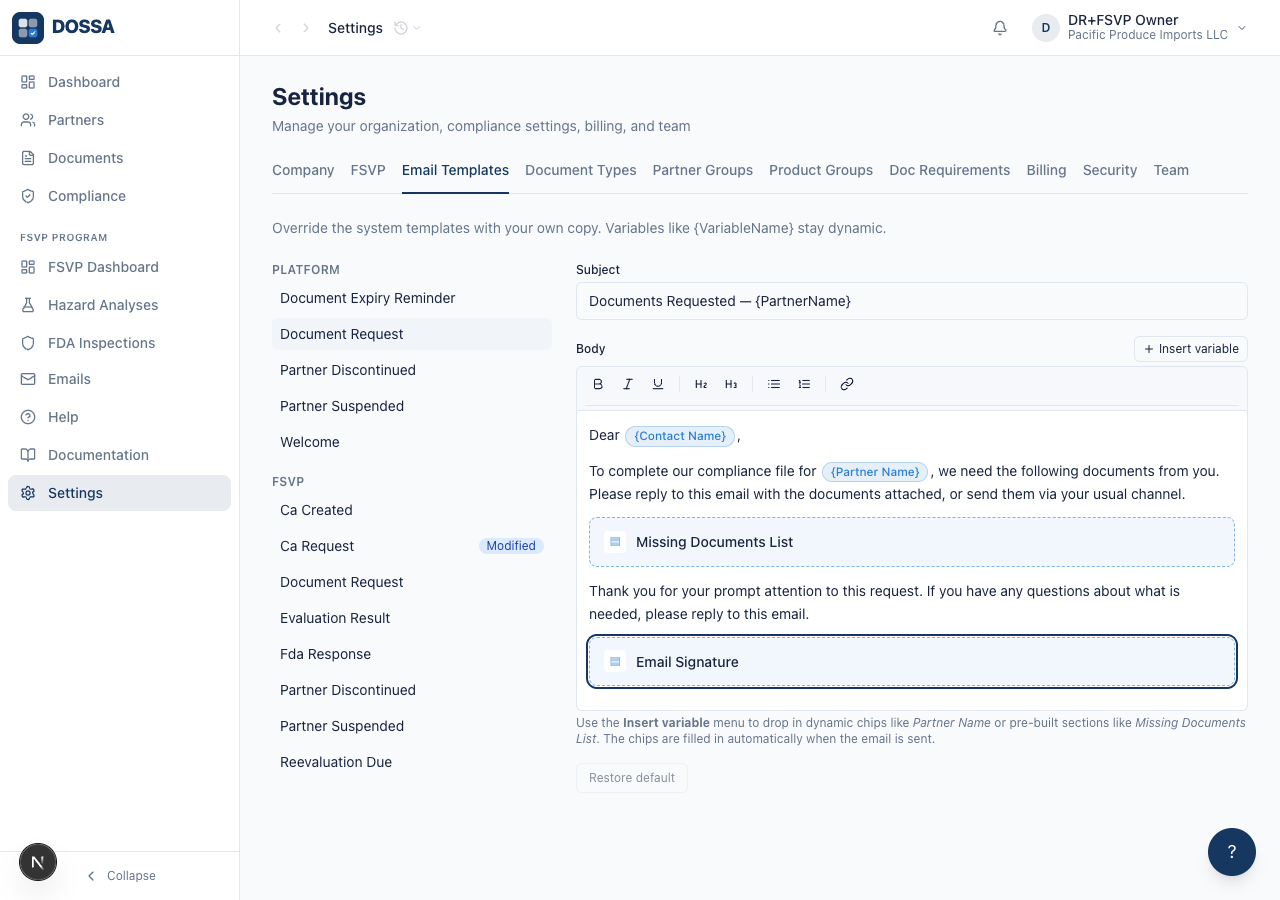Open the floating help button
The height and width of the screenshot is (900, 1280).
point(1232,852)
